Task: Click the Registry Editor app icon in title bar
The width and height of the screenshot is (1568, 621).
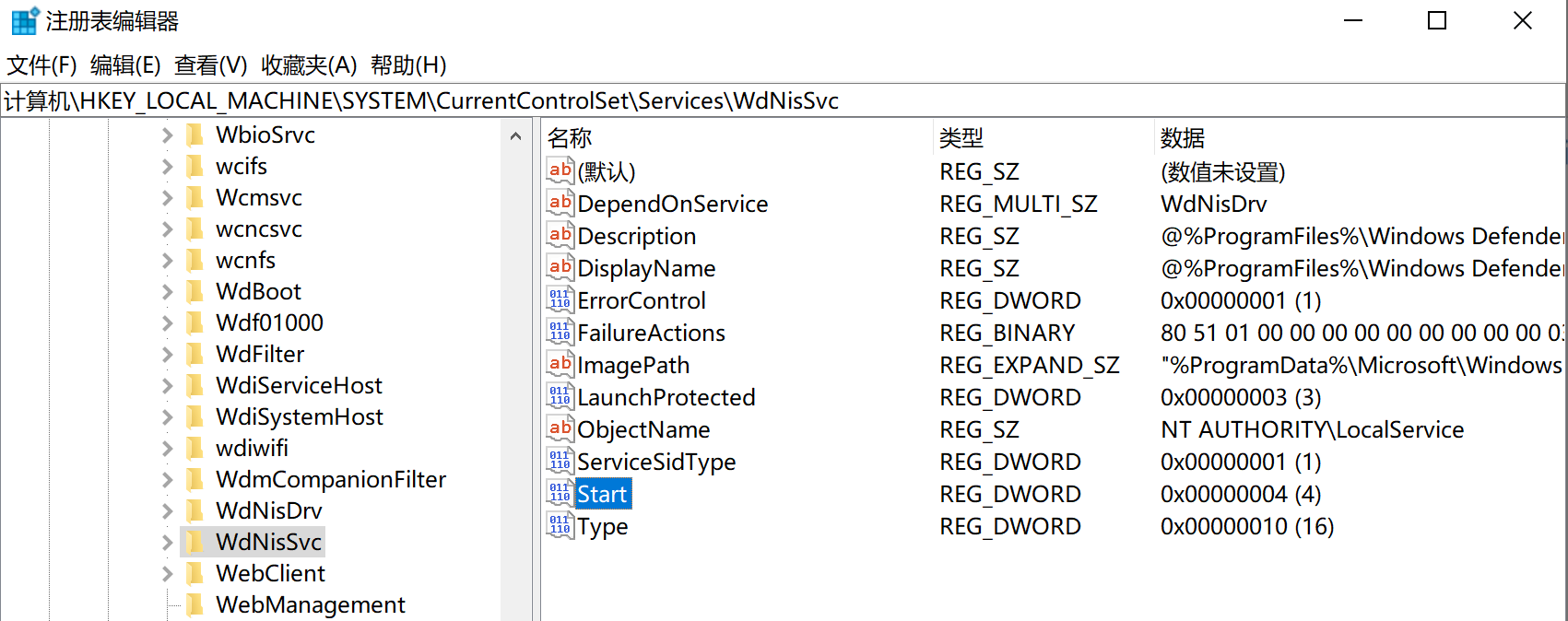Action: pyautogui.click(x=25, y=20)
